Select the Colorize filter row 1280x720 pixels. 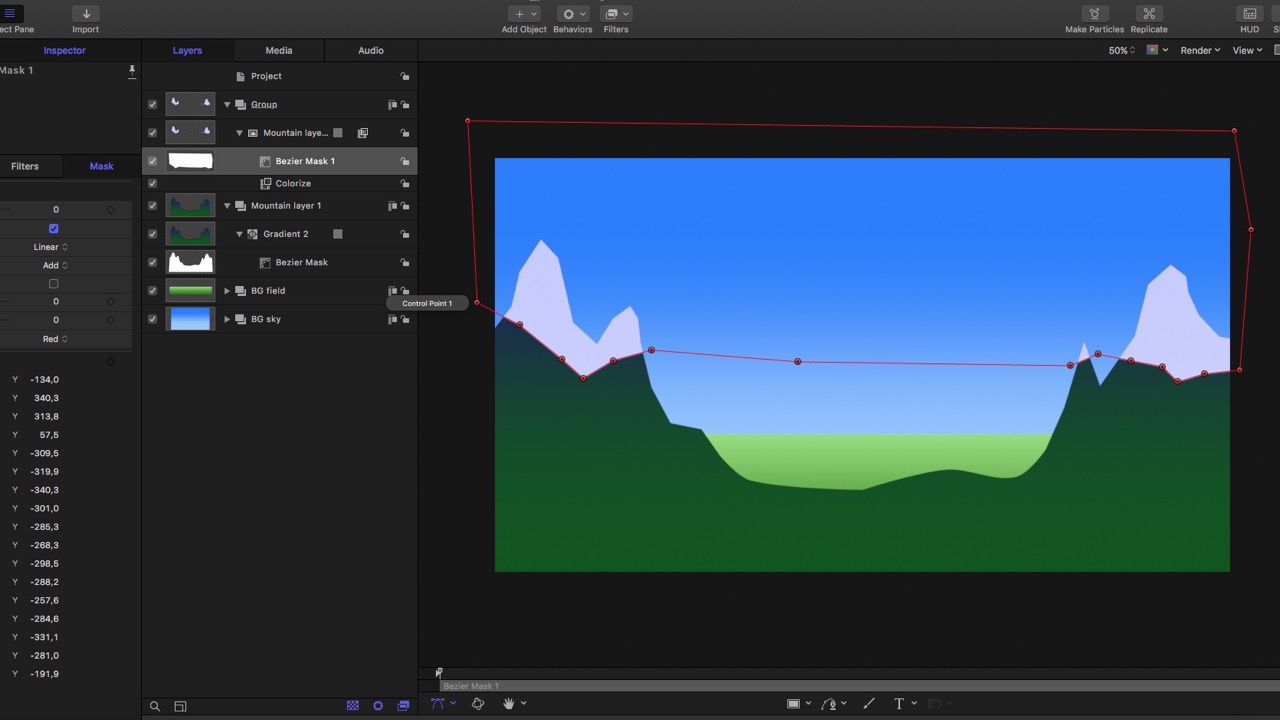tap(279, 183)
